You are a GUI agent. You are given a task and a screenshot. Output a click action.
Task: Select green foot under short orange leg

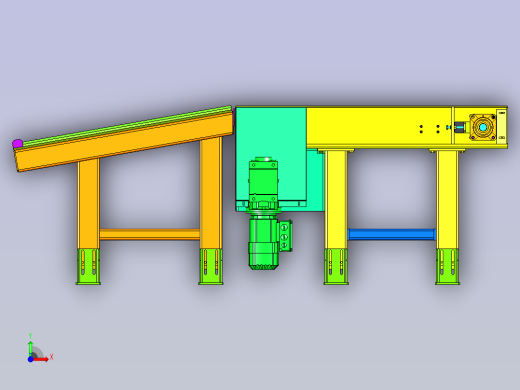(88, 267)
